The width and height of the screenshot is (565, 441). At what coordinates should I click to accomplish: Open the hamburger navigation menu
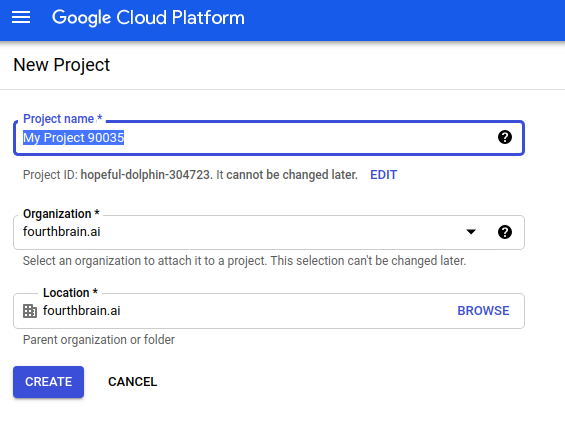(x=21, y=17)
